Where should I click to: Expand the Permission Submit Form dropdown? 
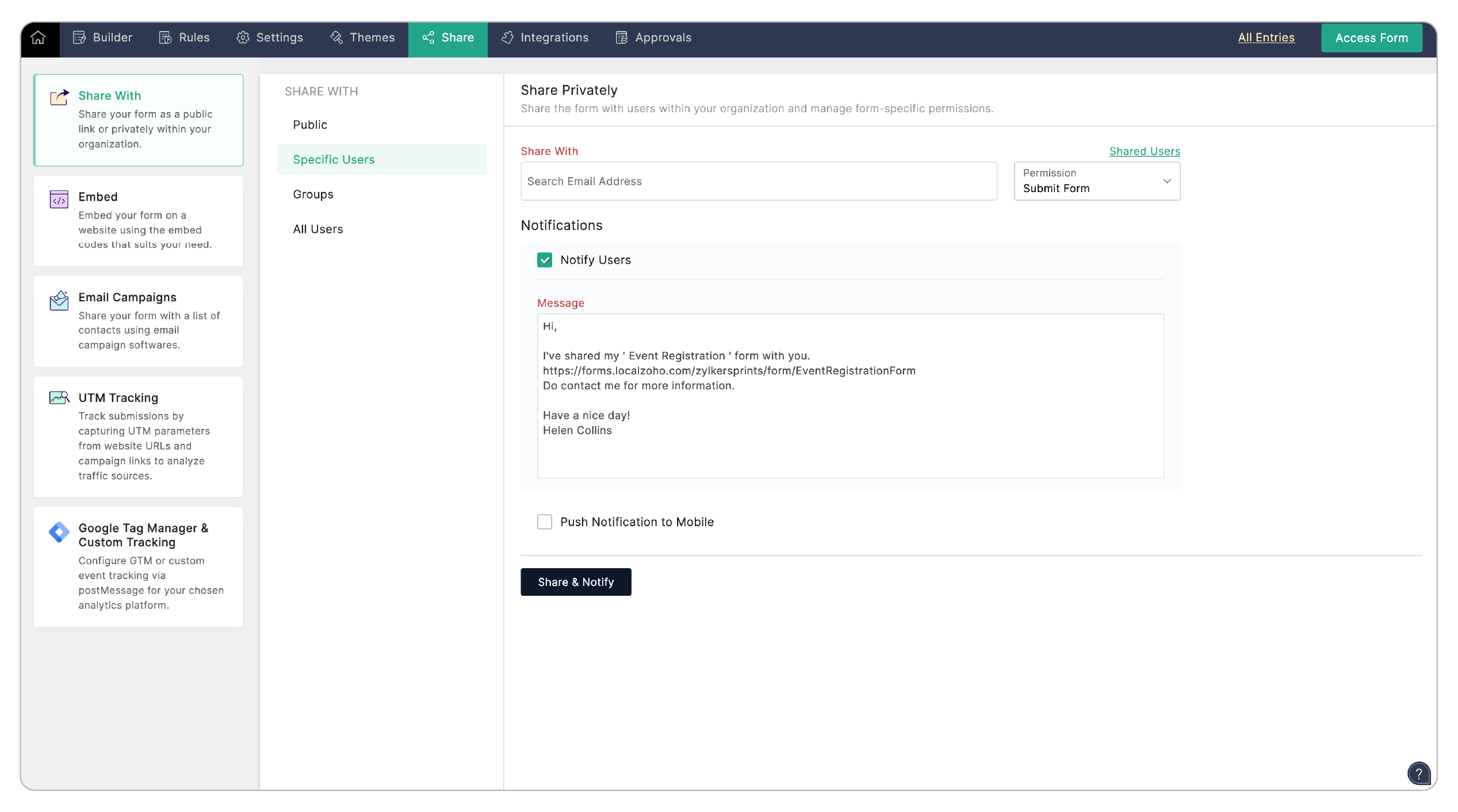[x=1096, y=181]
